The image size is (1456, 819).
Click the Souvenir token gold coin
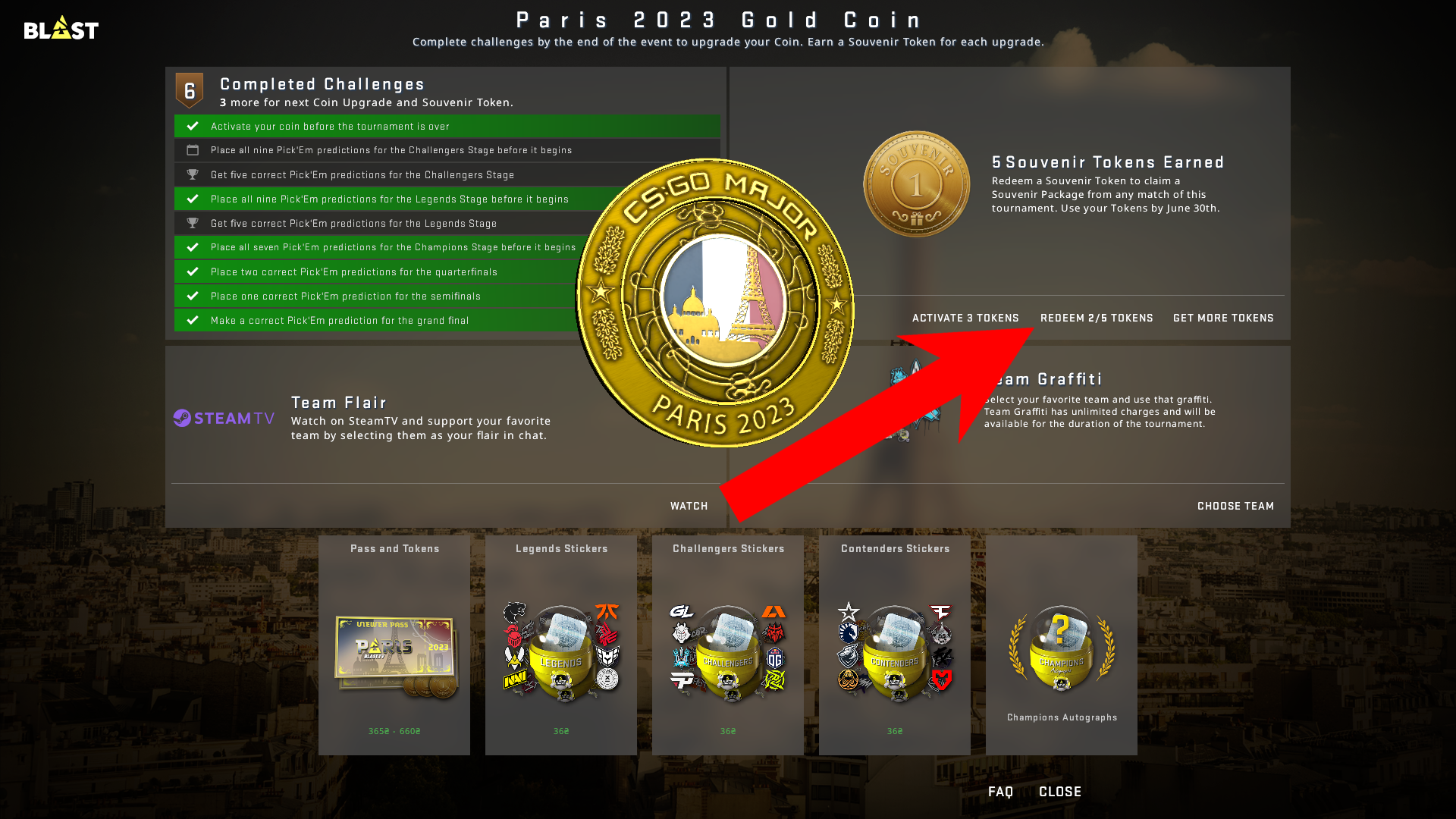point(916,184)
